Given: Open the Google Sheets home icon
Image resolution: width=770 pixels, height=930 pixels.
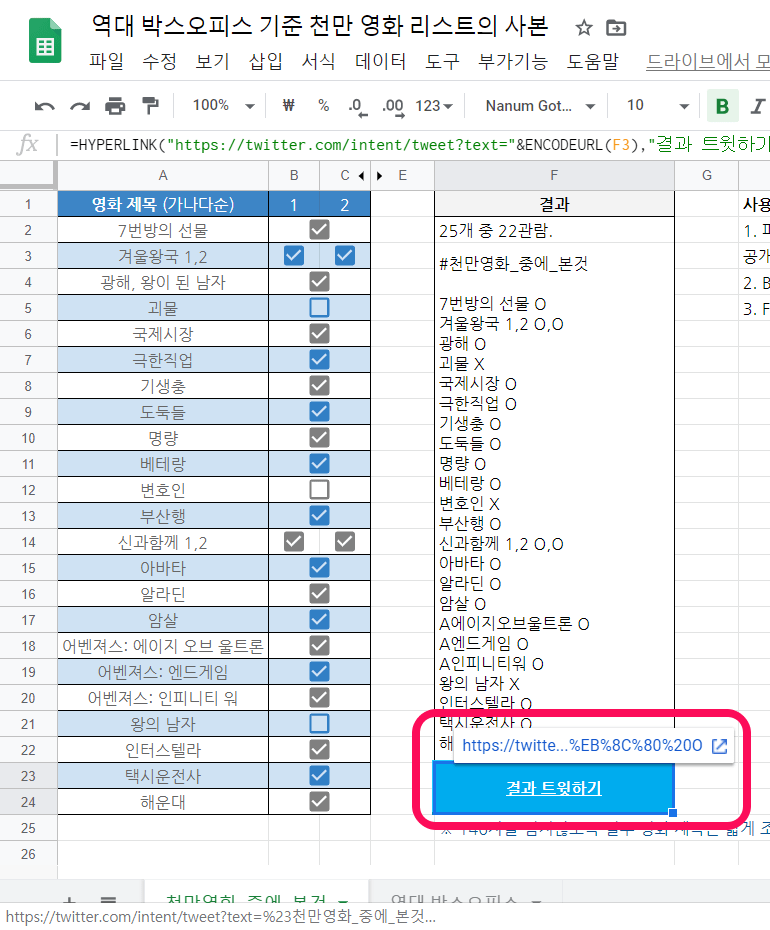Looking at the screenshot, I should tap(44, 44).
